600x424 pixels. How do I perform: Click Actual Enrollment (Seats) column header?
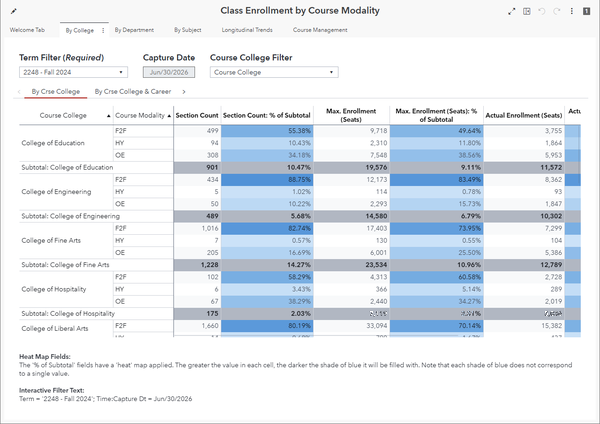(x=524, y=116)
